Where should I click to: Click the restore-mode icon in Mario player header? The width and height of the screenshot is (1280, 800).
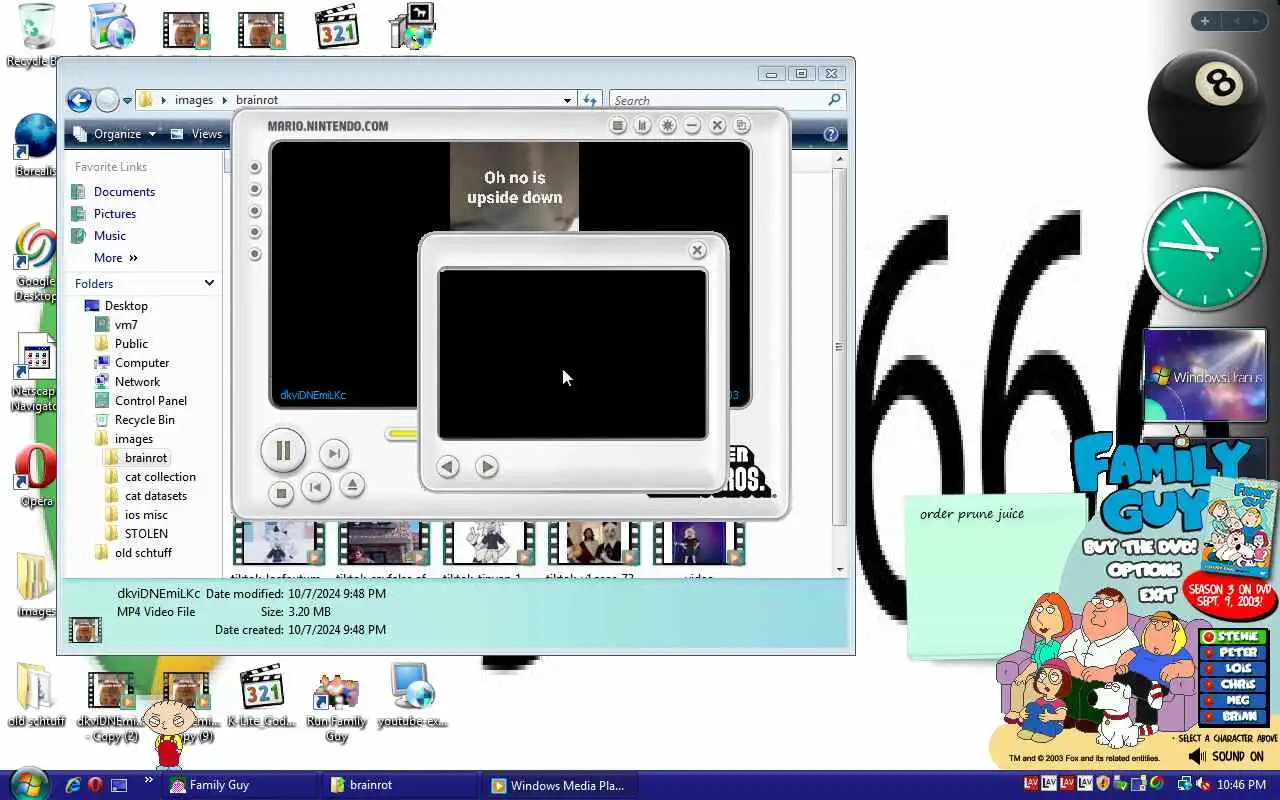(x=742, y=125)
